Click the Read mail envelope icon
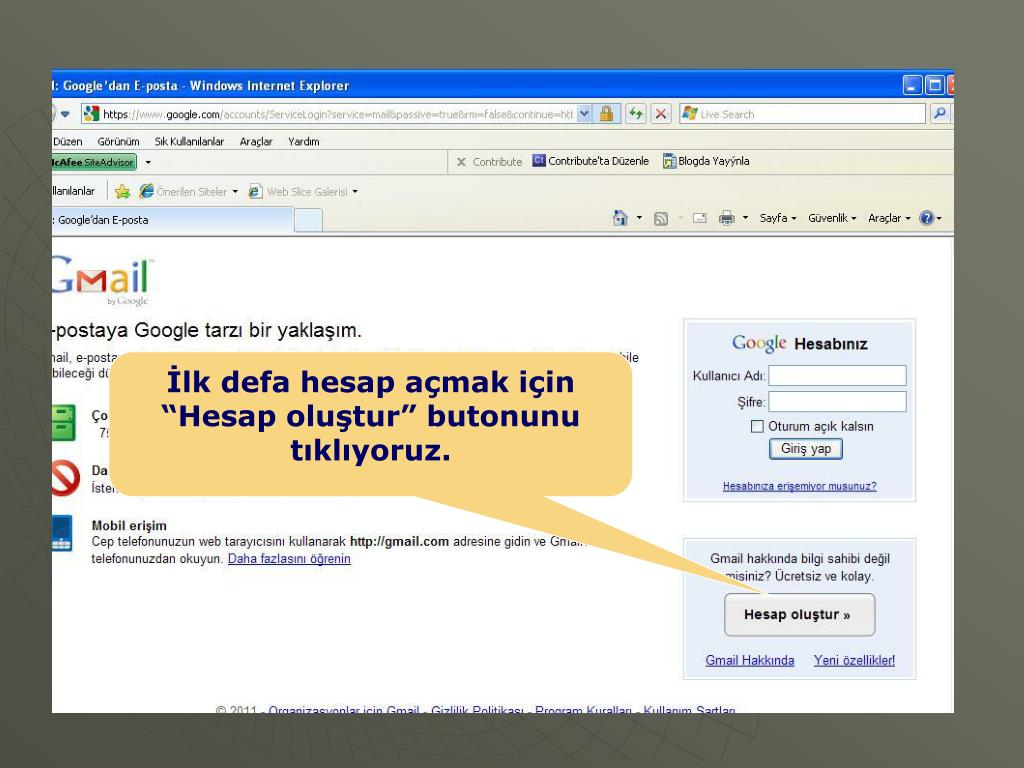This screenshot has width=1024, height=768. 699,218
